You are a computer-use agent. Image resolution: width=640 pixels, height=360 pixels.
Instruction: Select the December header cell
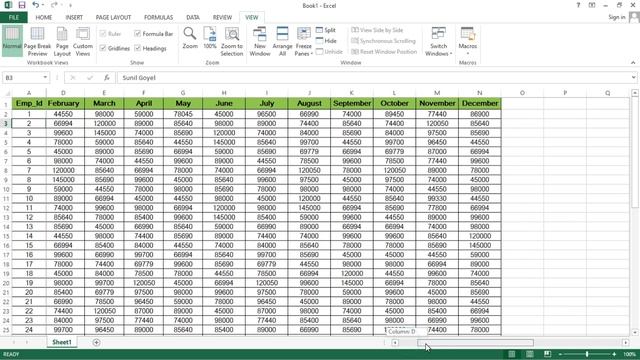click(x=480, y=104)
